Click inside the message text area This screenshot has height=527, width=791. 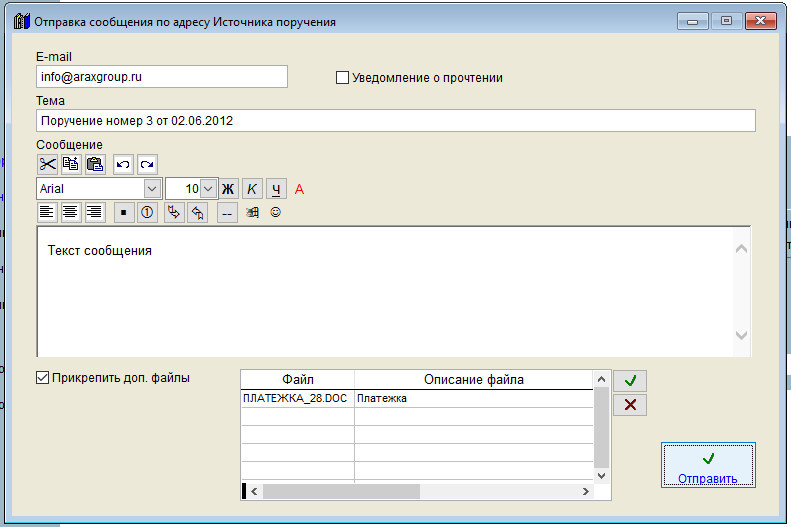pyautogui.click(x=386, y=292)
